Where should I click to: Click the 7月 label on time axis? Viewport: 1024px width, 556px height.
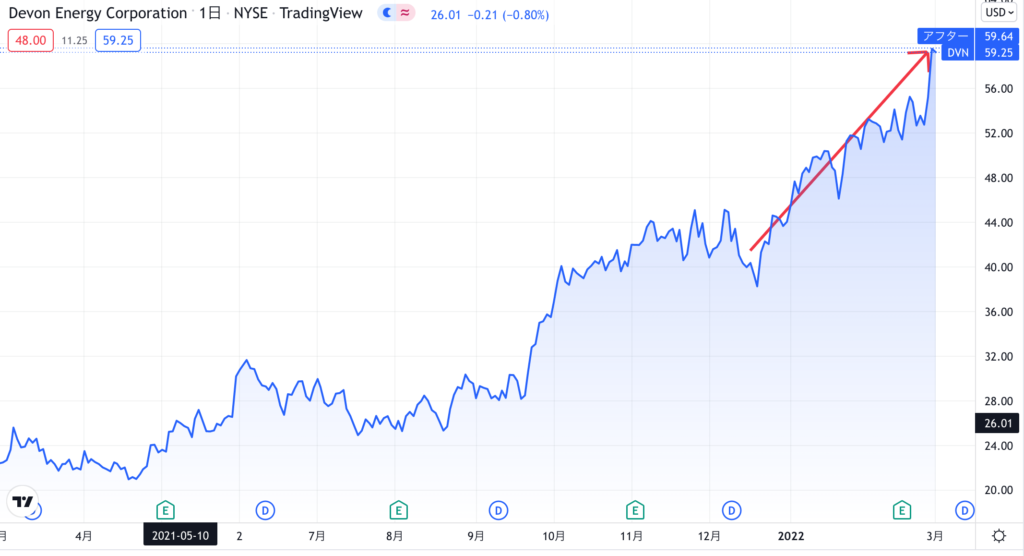(317, 536)
